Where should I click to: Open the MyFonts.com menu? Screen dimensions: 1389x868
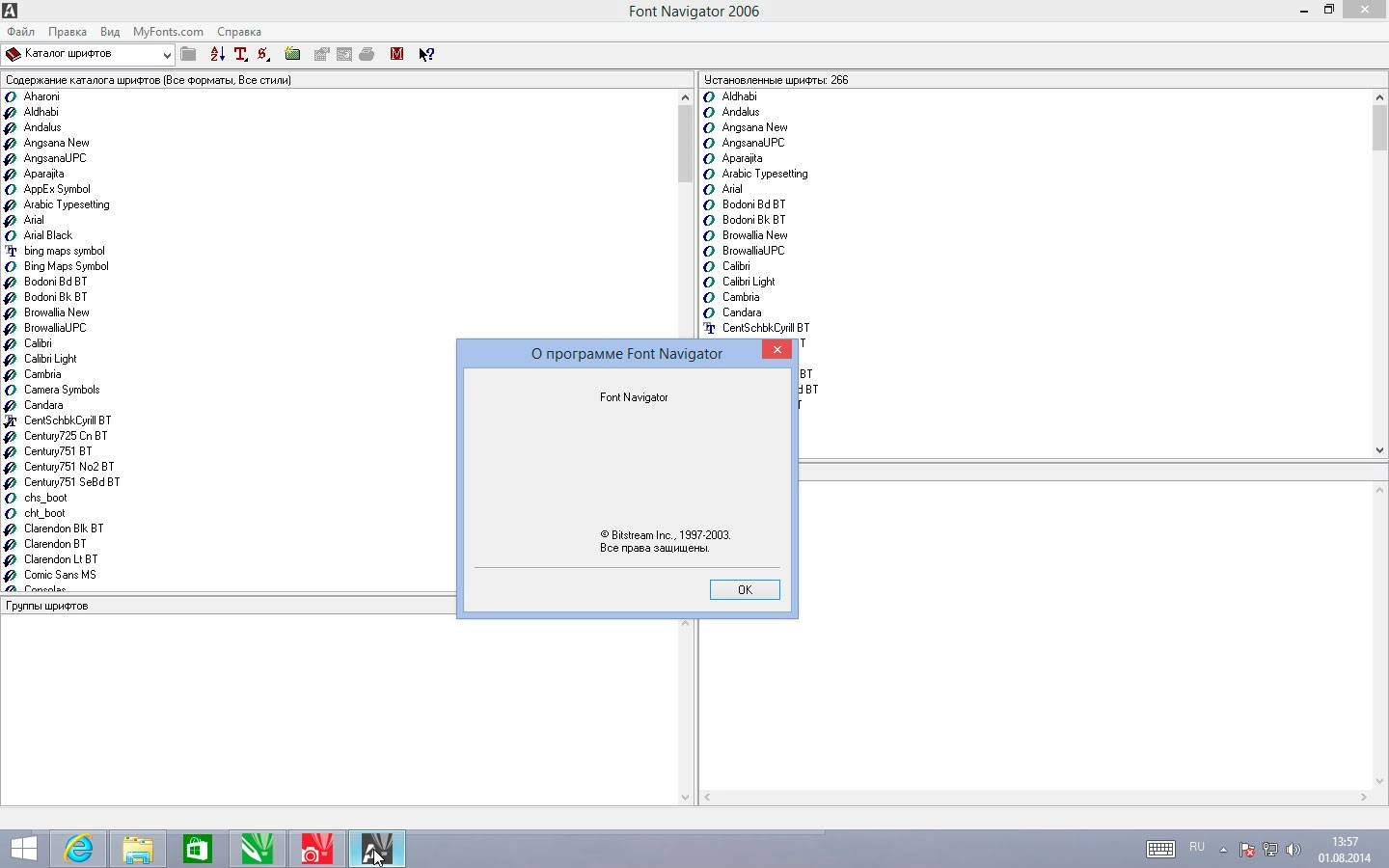pyautogui.click(x=168, y=32)
